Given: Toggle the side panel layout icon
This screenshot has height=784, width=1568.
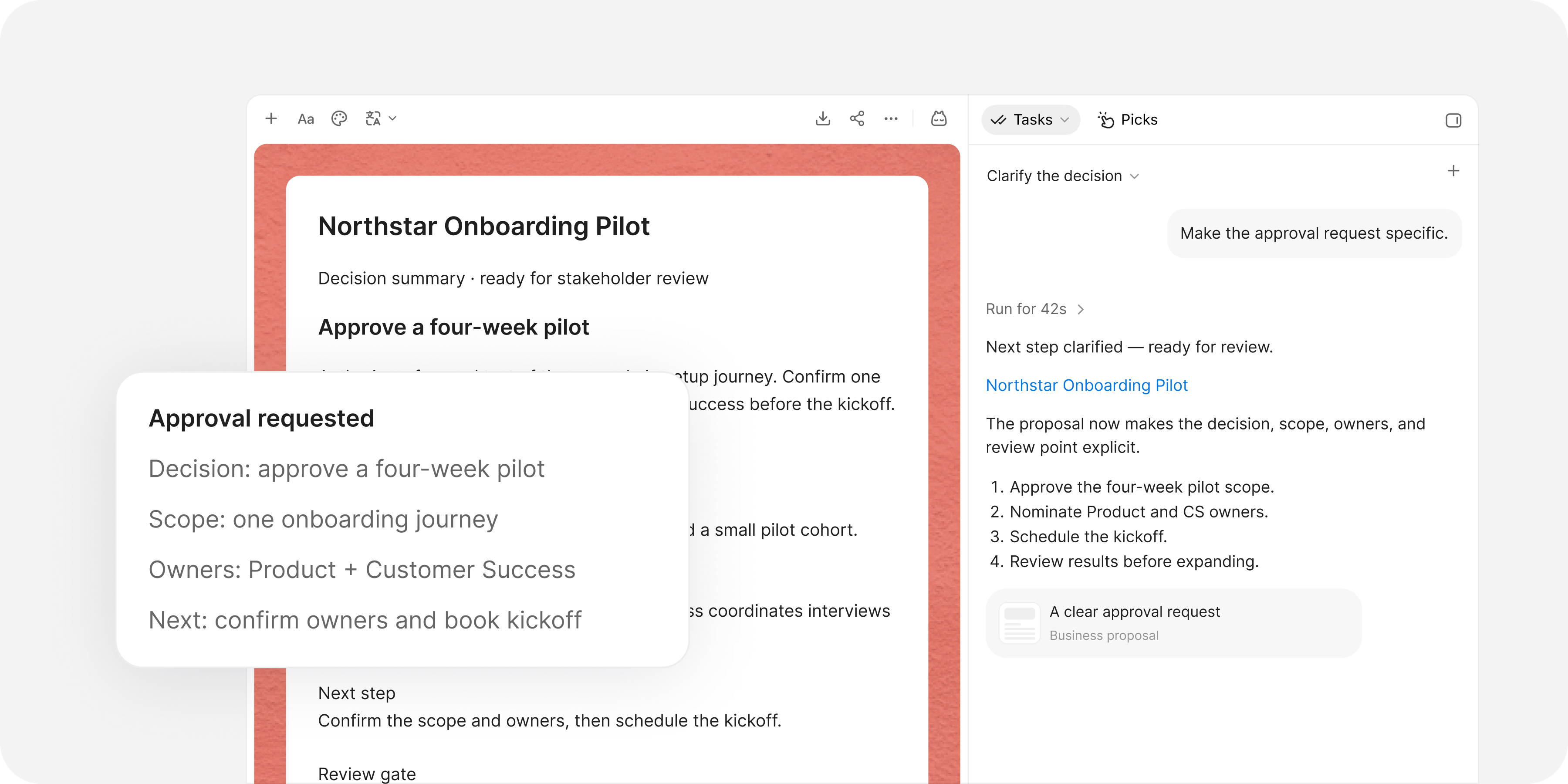Looking at the screenshot, I should 1453,121.
